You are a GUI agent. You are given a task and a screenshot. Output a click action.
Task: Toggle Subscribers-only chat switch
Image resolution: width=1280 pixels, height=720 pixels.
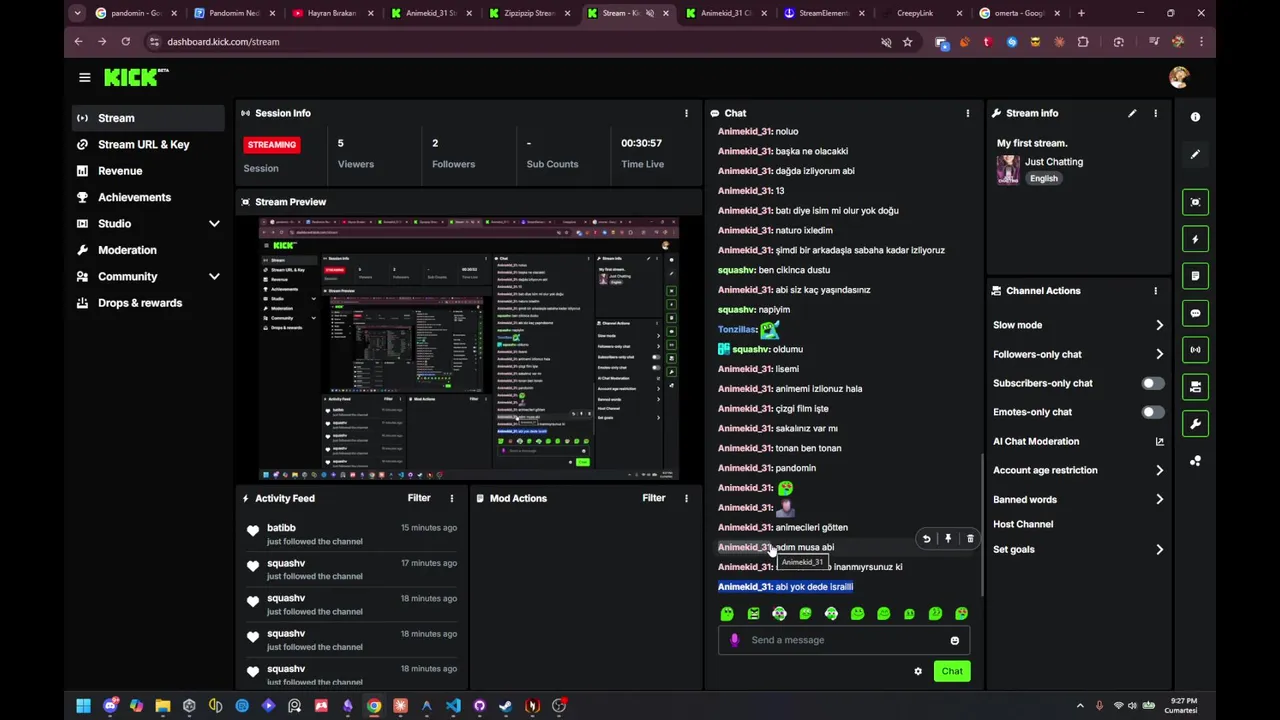tap(1153, 383)
